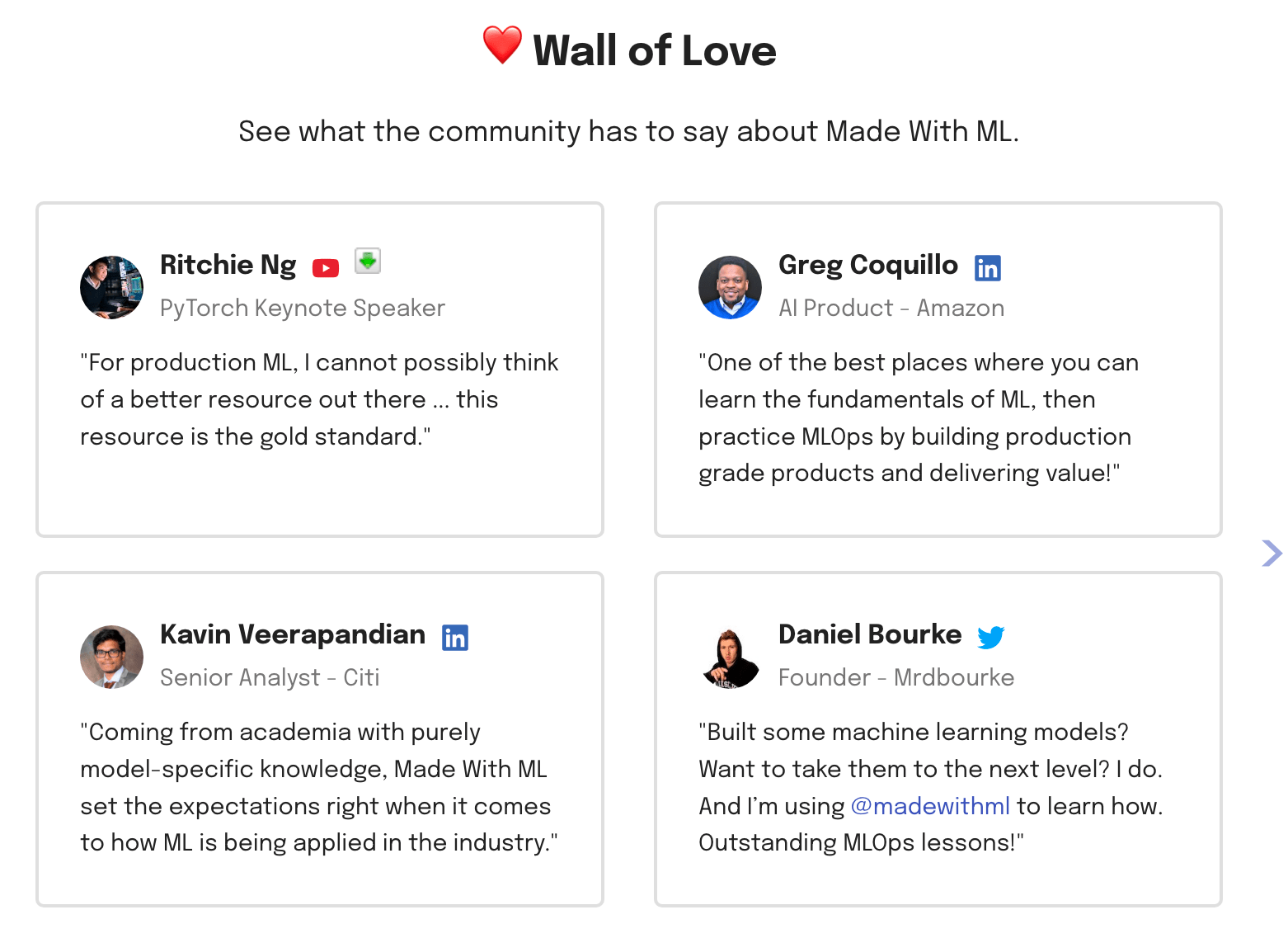
Task: Select Greg Coquillo's name
Action: (x=867, y=266)
